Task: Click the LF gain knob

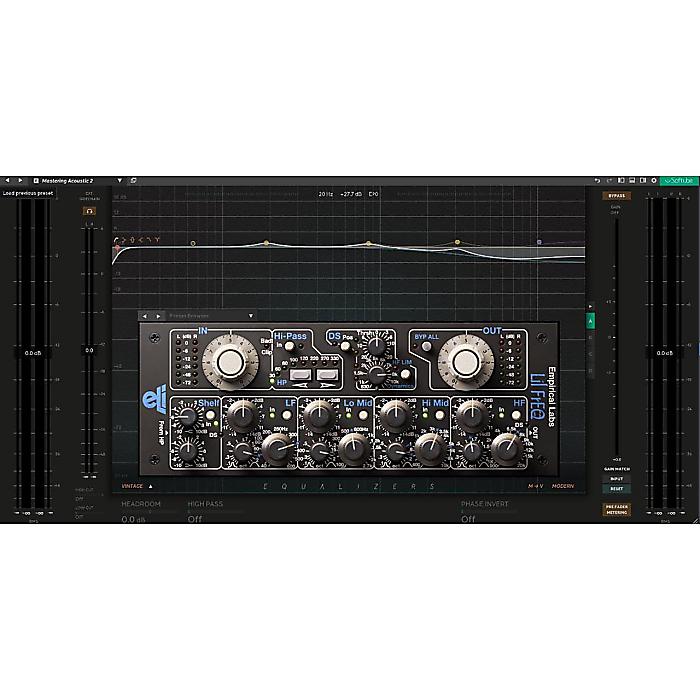Action: coord(242,416)
